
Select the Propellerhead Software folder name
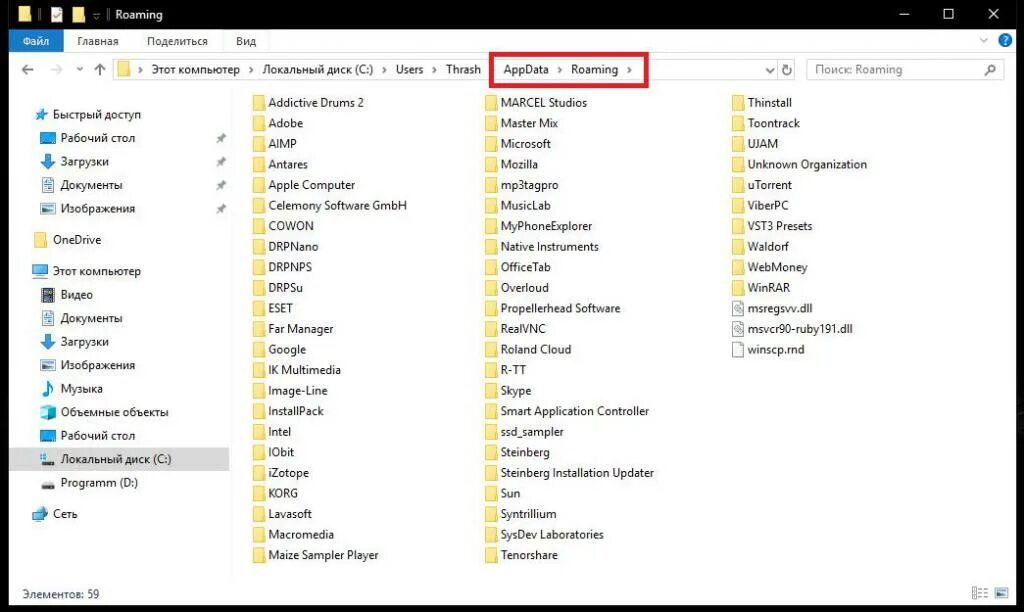click(560, 308)
